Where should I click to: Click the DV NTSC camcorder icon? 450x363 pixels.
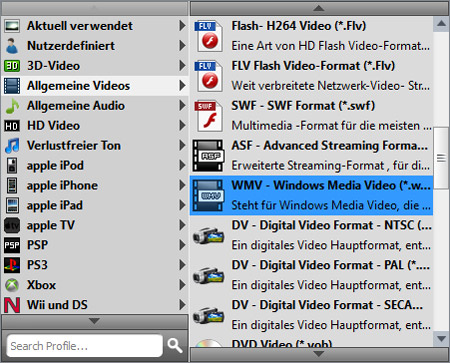209,236
